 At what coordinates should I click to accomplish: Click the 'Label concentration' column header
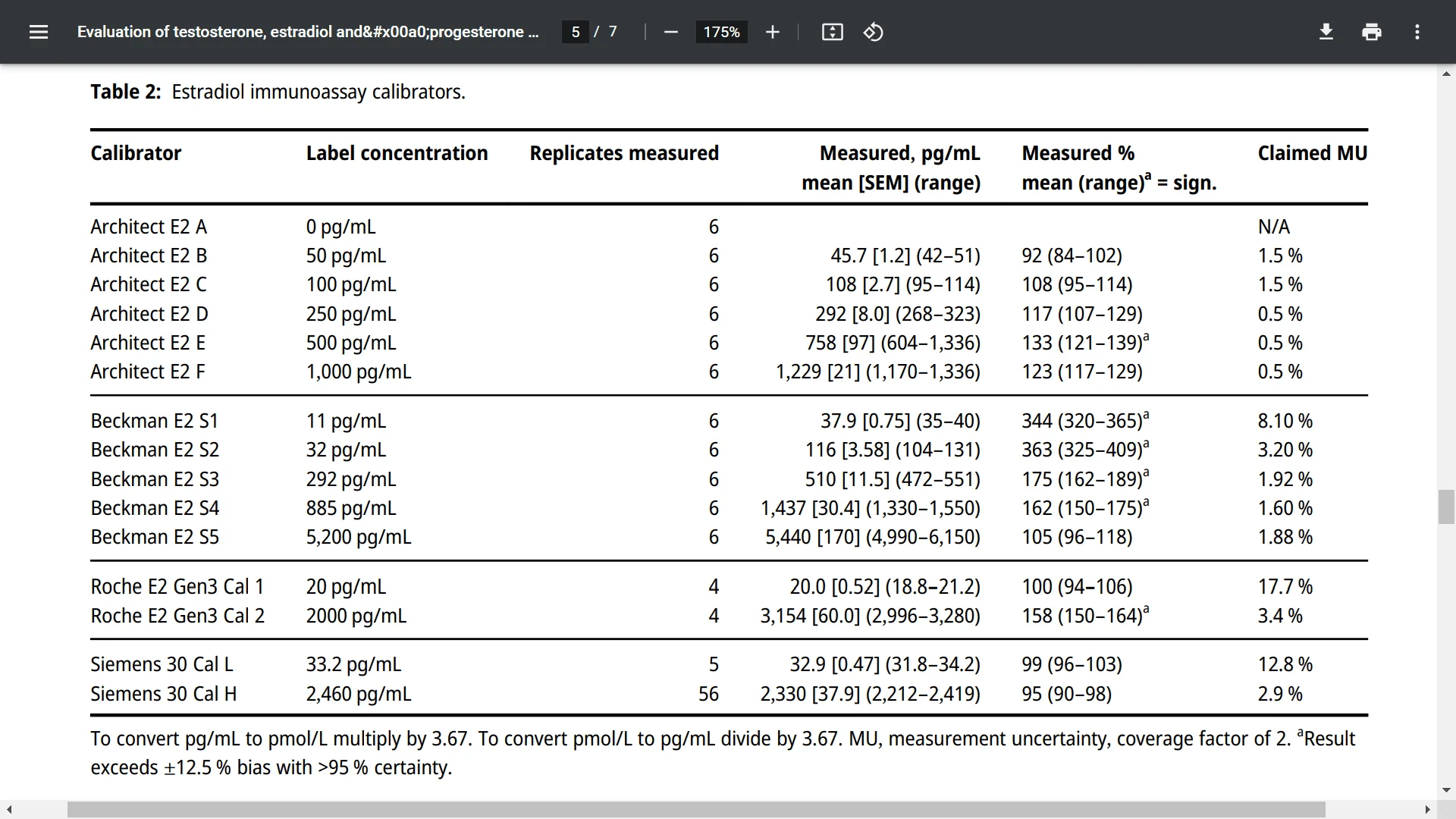click(x=397, y=153)
